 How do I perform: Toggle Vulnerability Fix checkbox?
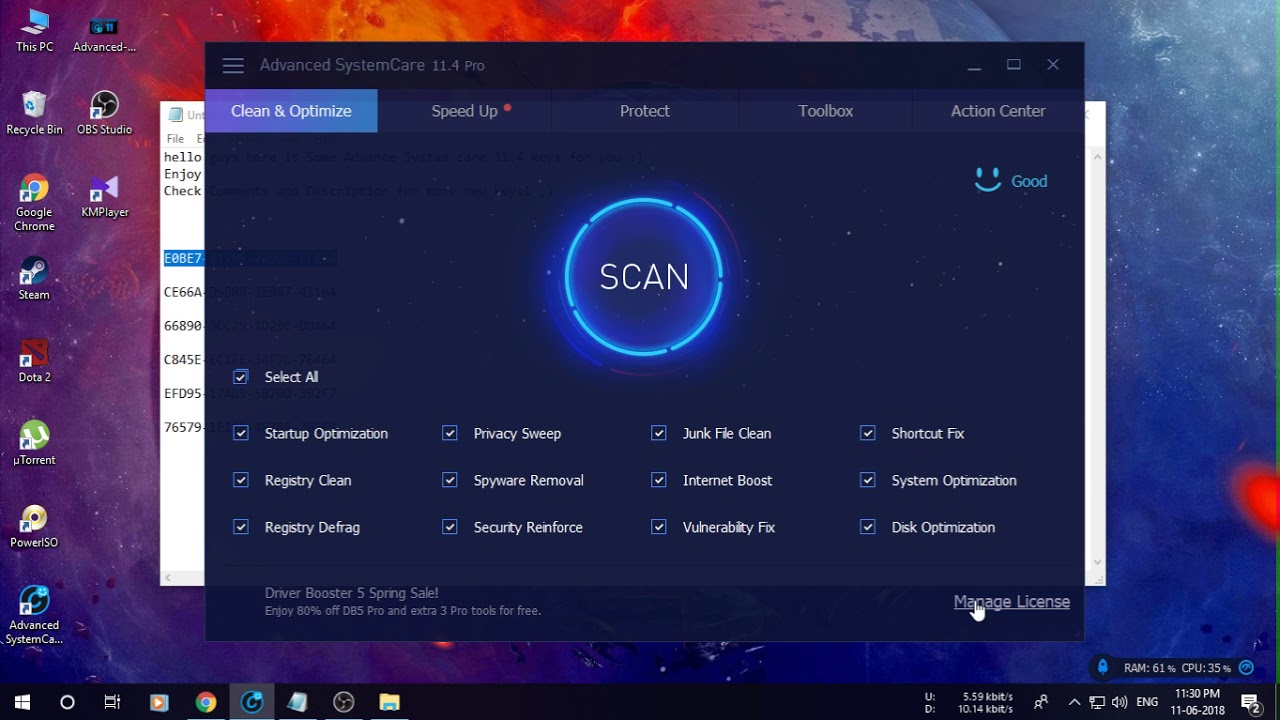659,527
